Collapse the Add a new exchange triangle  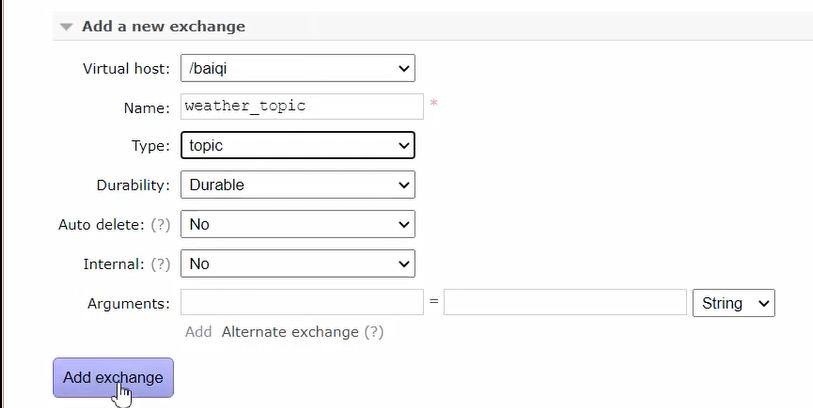click(66, 27)
